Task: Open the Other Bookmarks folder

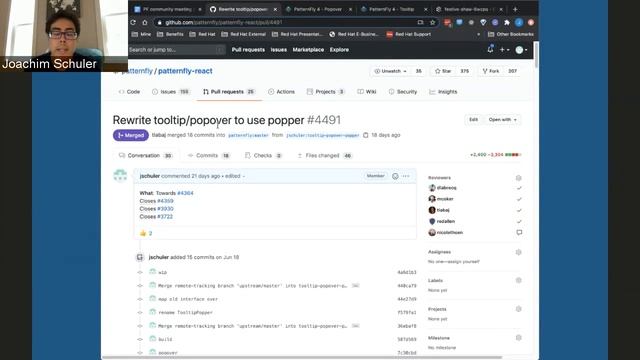Action: (x=511, y=34)
